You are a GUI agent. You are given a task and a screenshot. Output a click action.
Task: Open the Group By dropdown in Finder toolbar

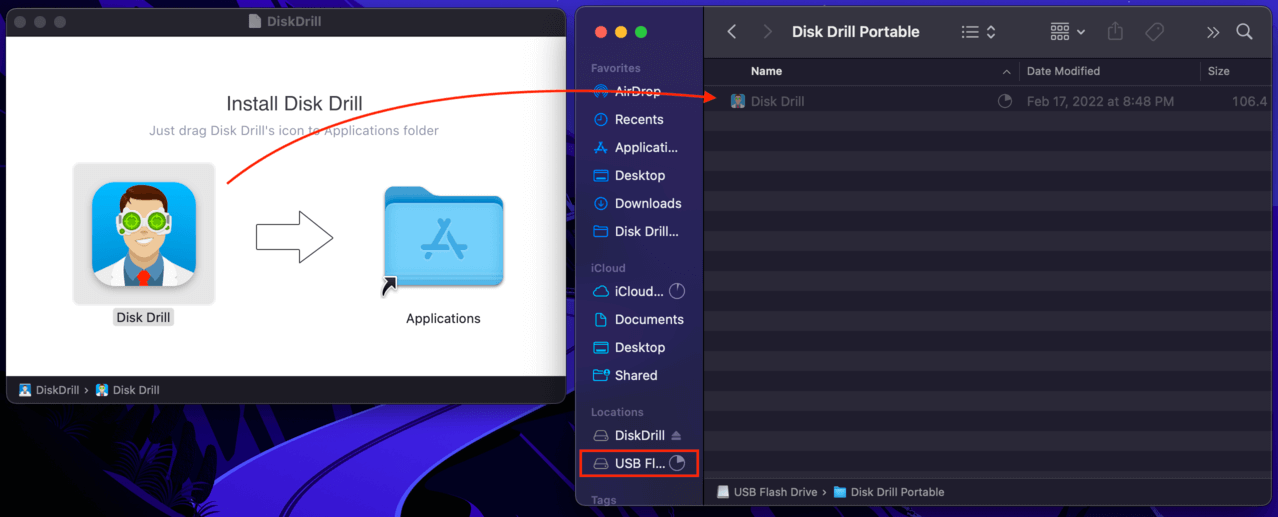[x=1067, y=32]
